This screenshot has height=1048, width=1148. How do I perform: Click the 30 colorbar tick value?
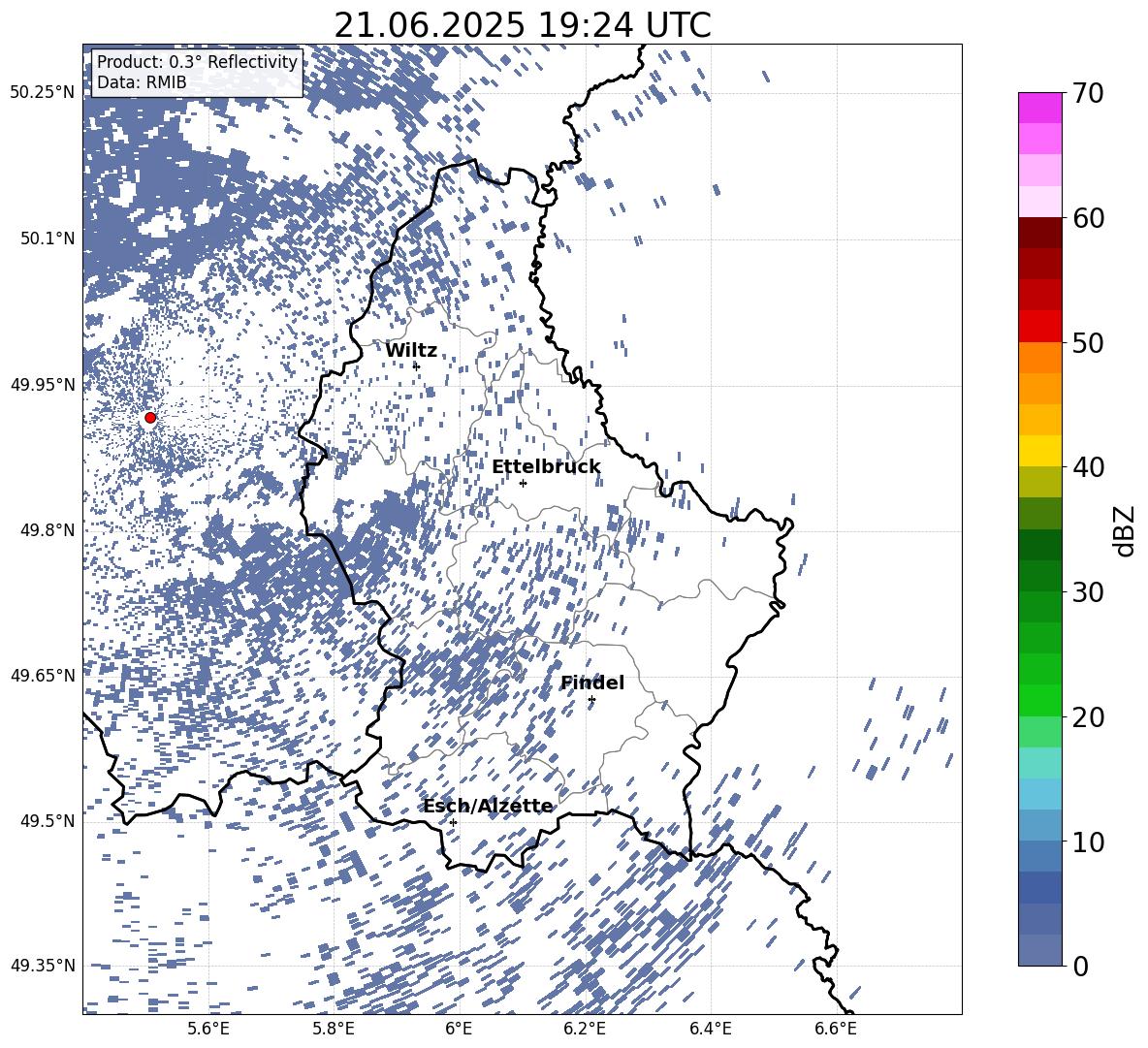1088,592
